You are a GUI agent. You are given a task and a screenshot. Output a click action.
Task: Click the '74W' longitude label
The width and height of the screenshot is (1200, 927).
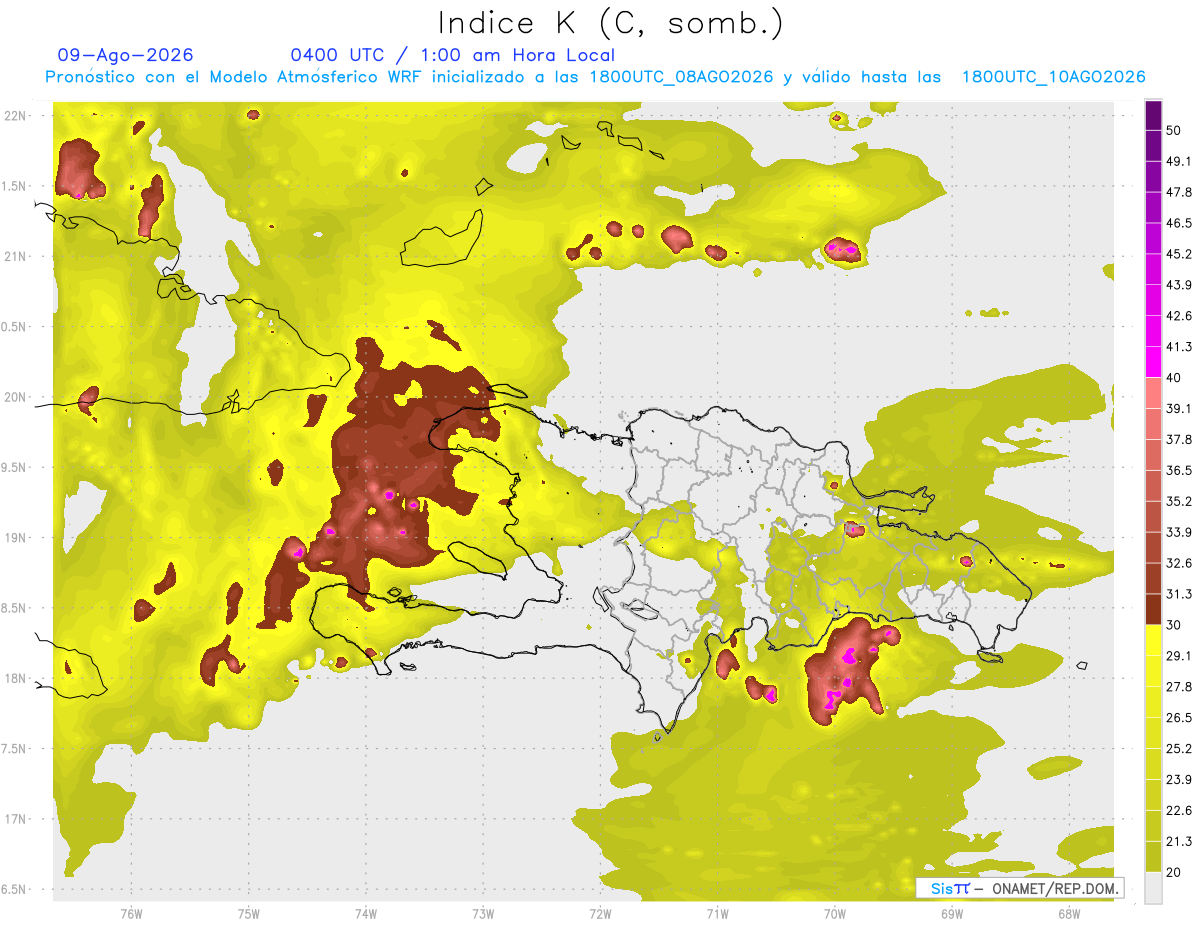365,914
